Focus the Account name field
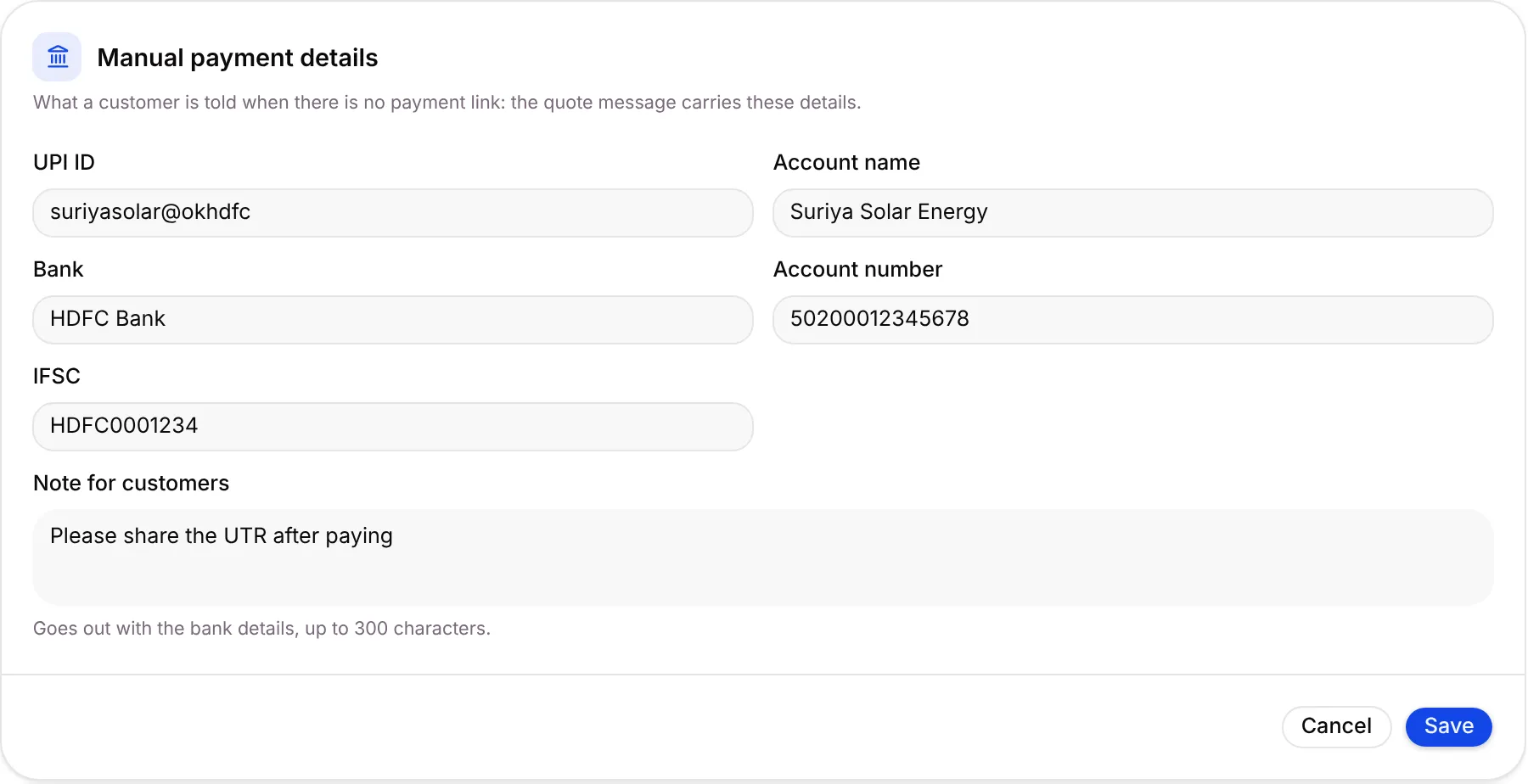This screenshot has width=1528, height=784. 1133,213
